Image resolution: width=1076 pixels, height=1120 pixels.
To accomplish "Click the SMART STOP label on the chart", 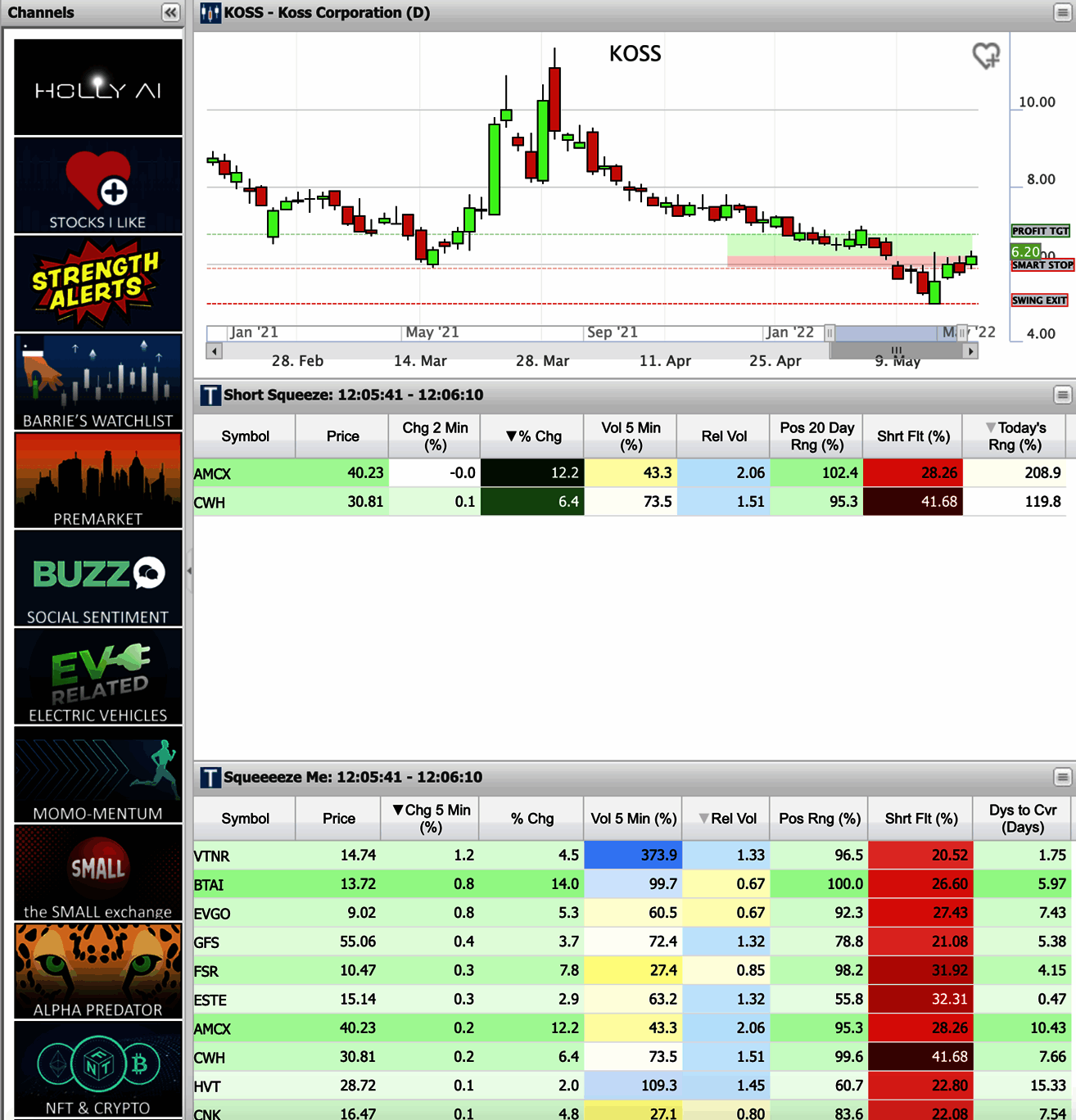I will [x=1042, y=265].
